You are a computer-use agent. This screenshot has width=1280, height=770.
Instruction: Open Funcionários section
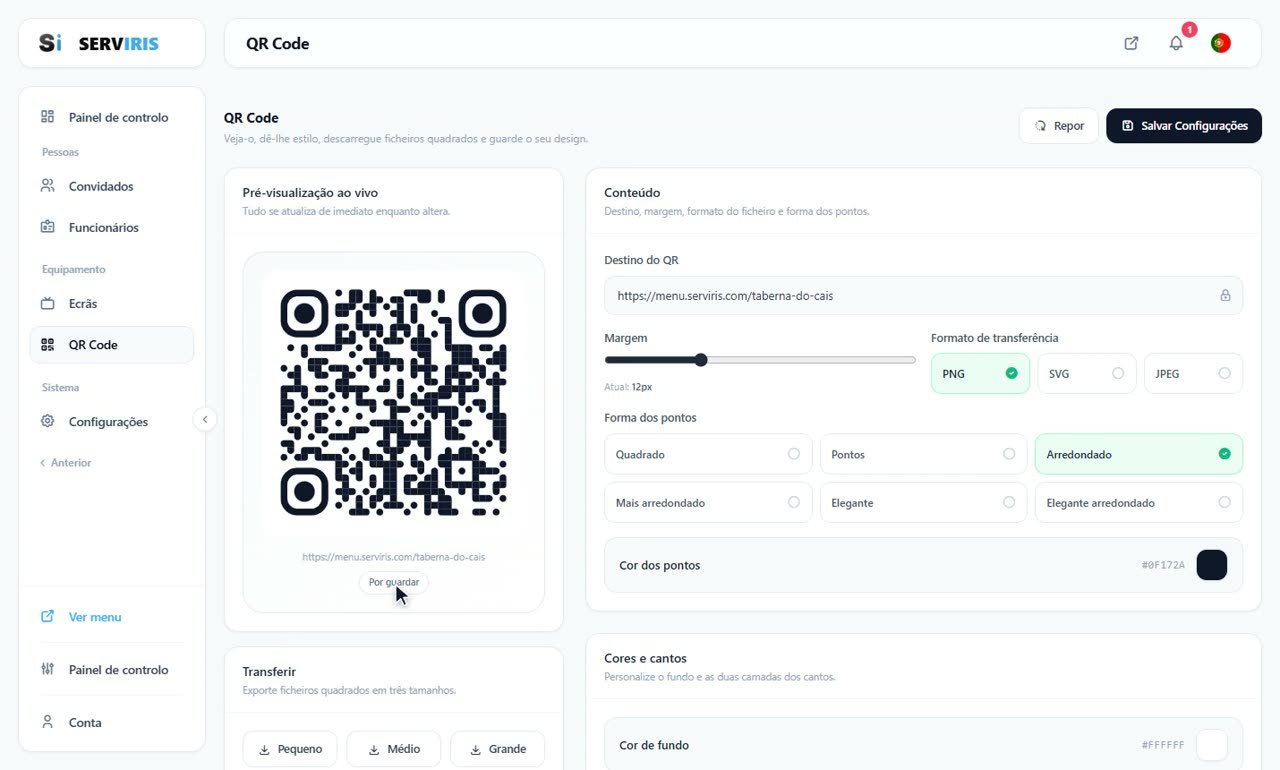tap(112, 227)
